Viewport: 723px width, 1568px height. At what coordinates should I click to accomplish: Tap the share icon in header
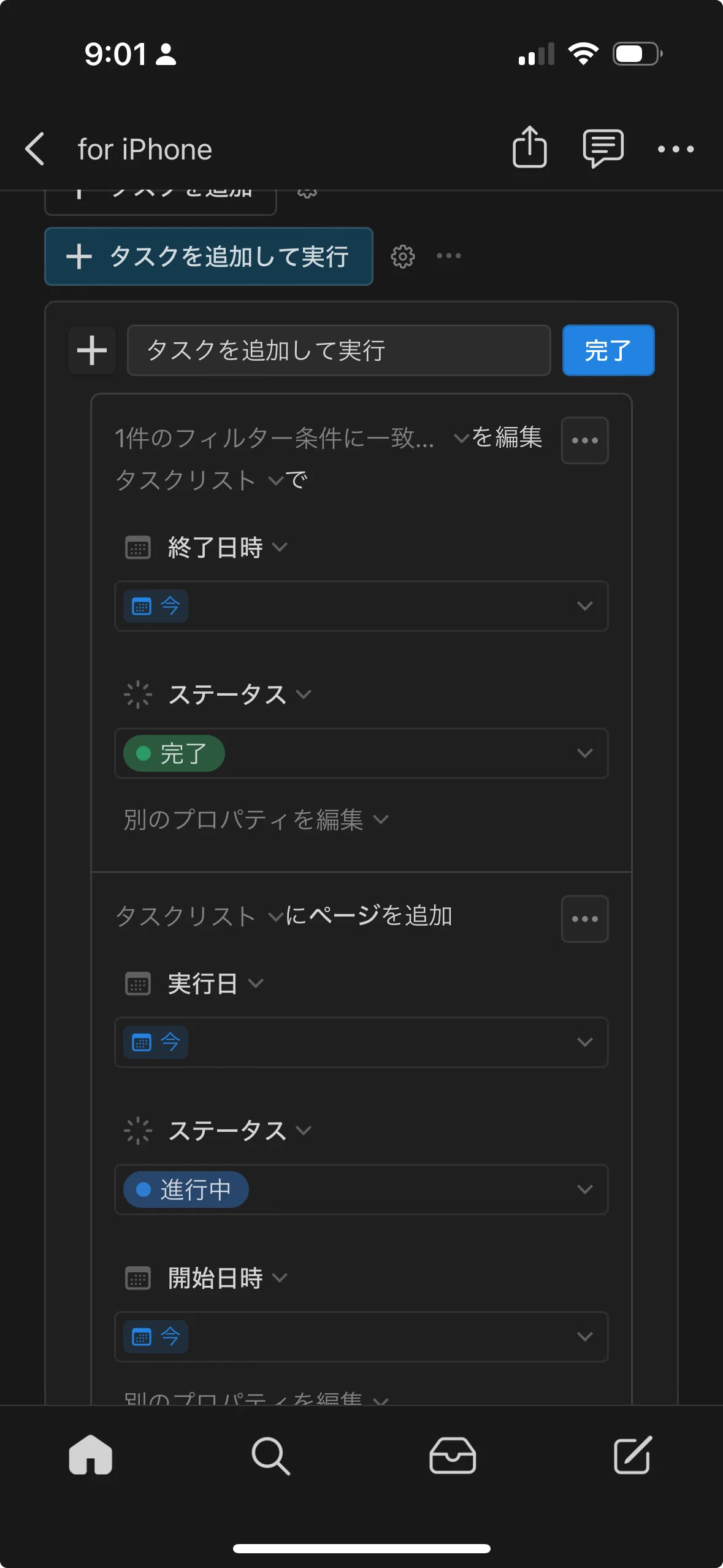[x=529, y=147]
